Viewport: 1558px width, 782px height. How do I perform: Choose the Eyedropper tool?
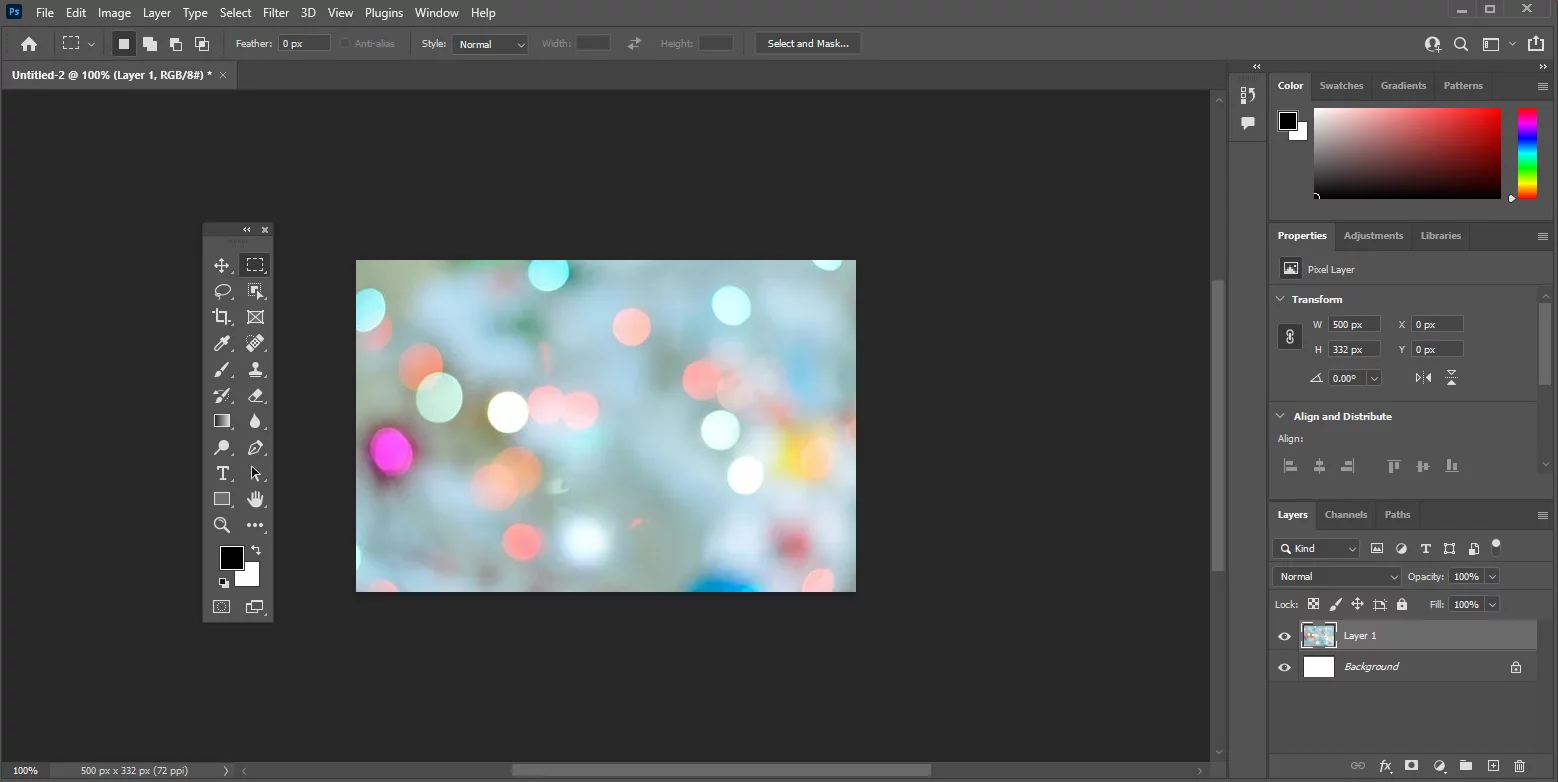click(x=221, y=343)
